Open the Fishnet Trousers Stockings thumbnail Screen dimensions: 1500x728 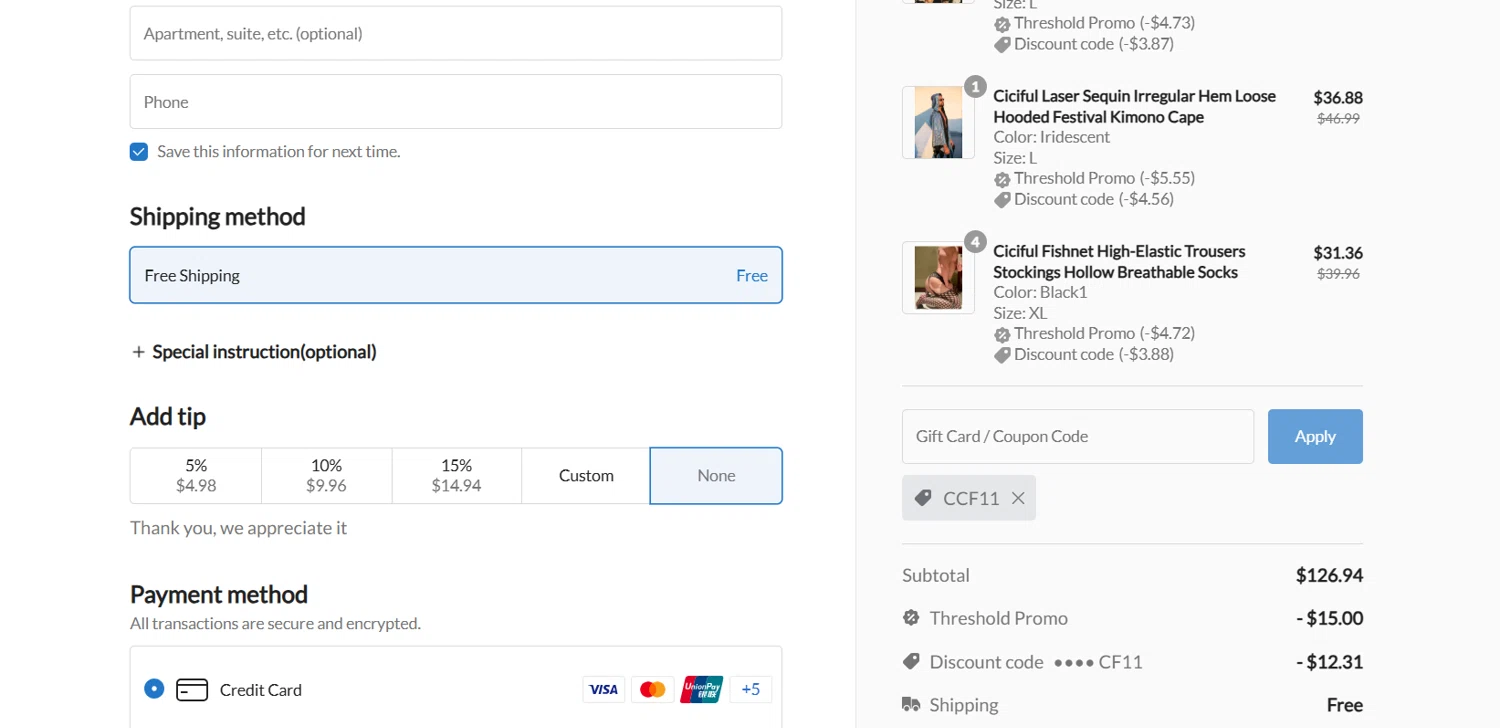(x=938, y=277)
